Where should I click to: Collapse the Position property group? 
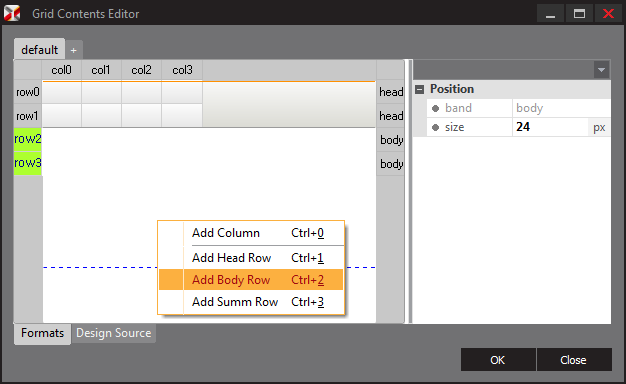(x=419, y=89)
